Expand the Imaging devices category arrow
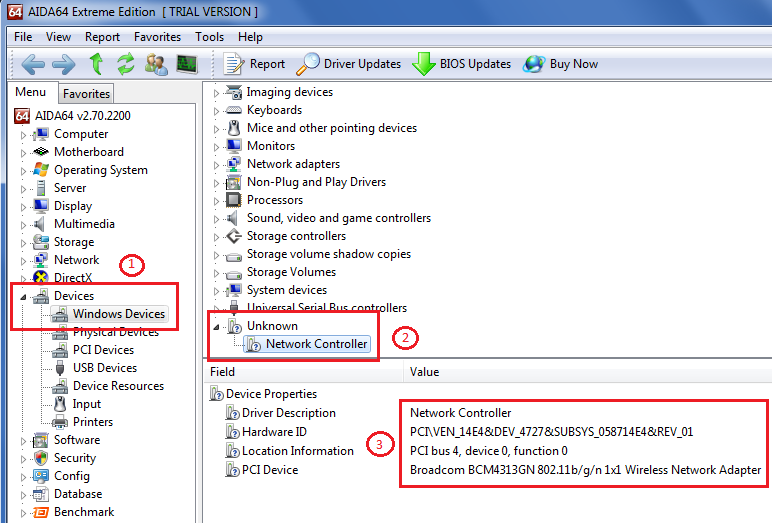This screenshot has height=523, width=772. pyautogui.click(x=216, y=93)
